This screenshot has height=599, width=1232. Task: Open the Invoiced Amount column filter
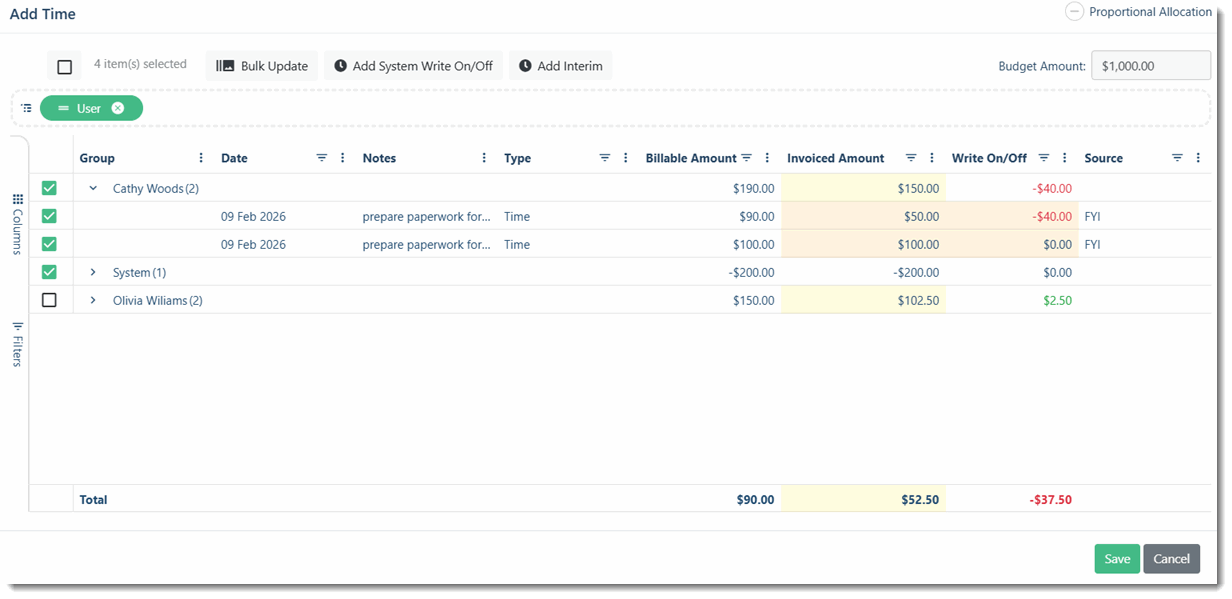click(911, 158)
